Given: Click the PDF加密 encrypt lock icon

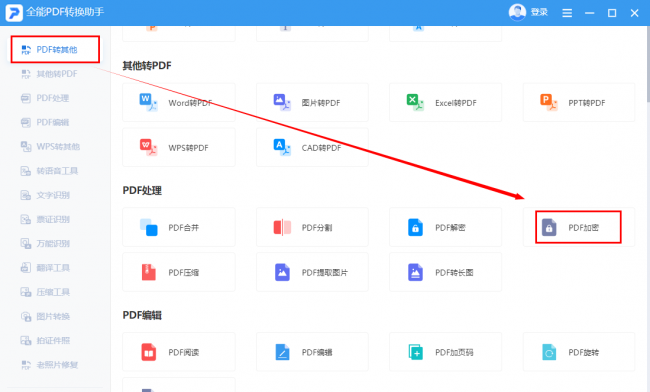Looking at the screenshot, I should point(549,227).
